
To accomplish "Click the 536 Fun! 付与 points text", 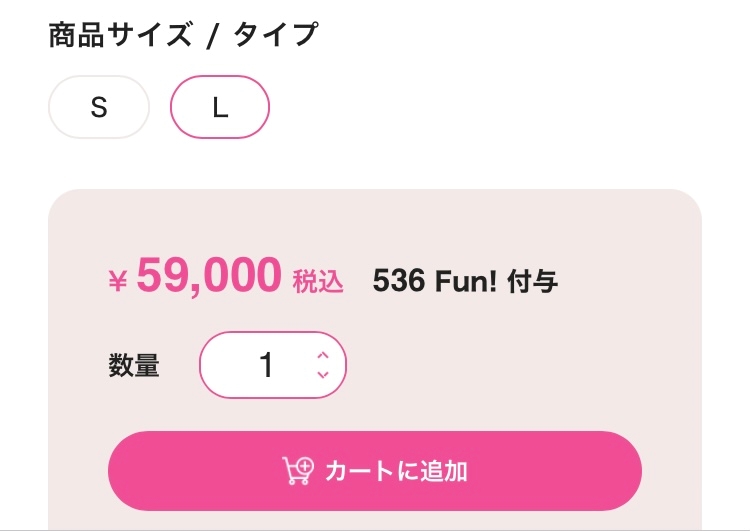I will pos(465,281).
